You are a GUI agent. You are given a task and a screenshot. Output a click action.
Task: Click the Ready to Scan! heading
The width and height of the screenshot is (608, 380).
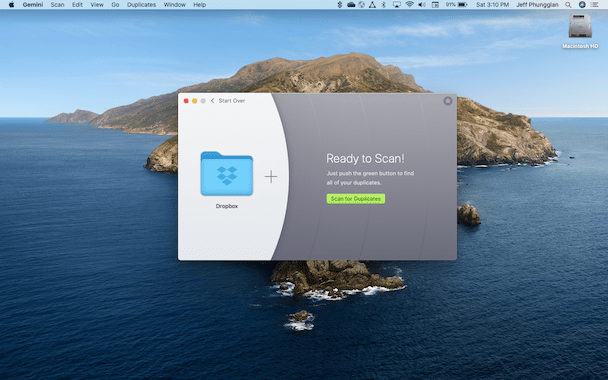[x=365, y=158]
